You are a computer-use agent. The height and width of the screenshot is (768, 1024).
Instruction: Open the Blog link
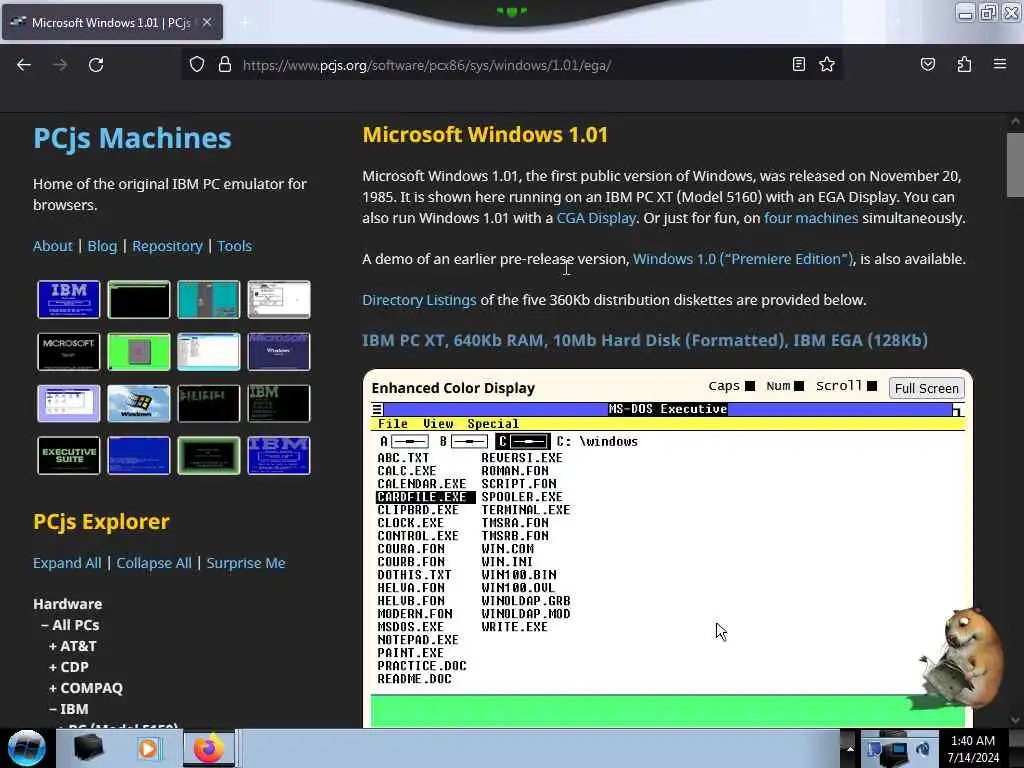tap(103, 246)
